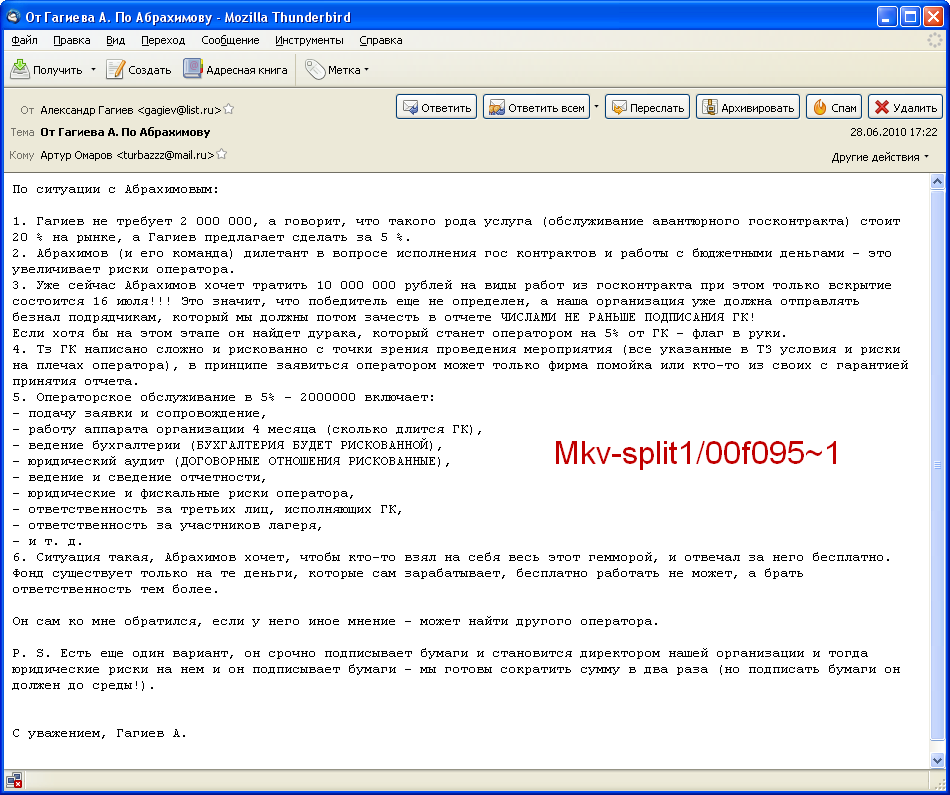Open the Инструменты menu
This screenshot has width=950, height=795.
tap(310, 40)
